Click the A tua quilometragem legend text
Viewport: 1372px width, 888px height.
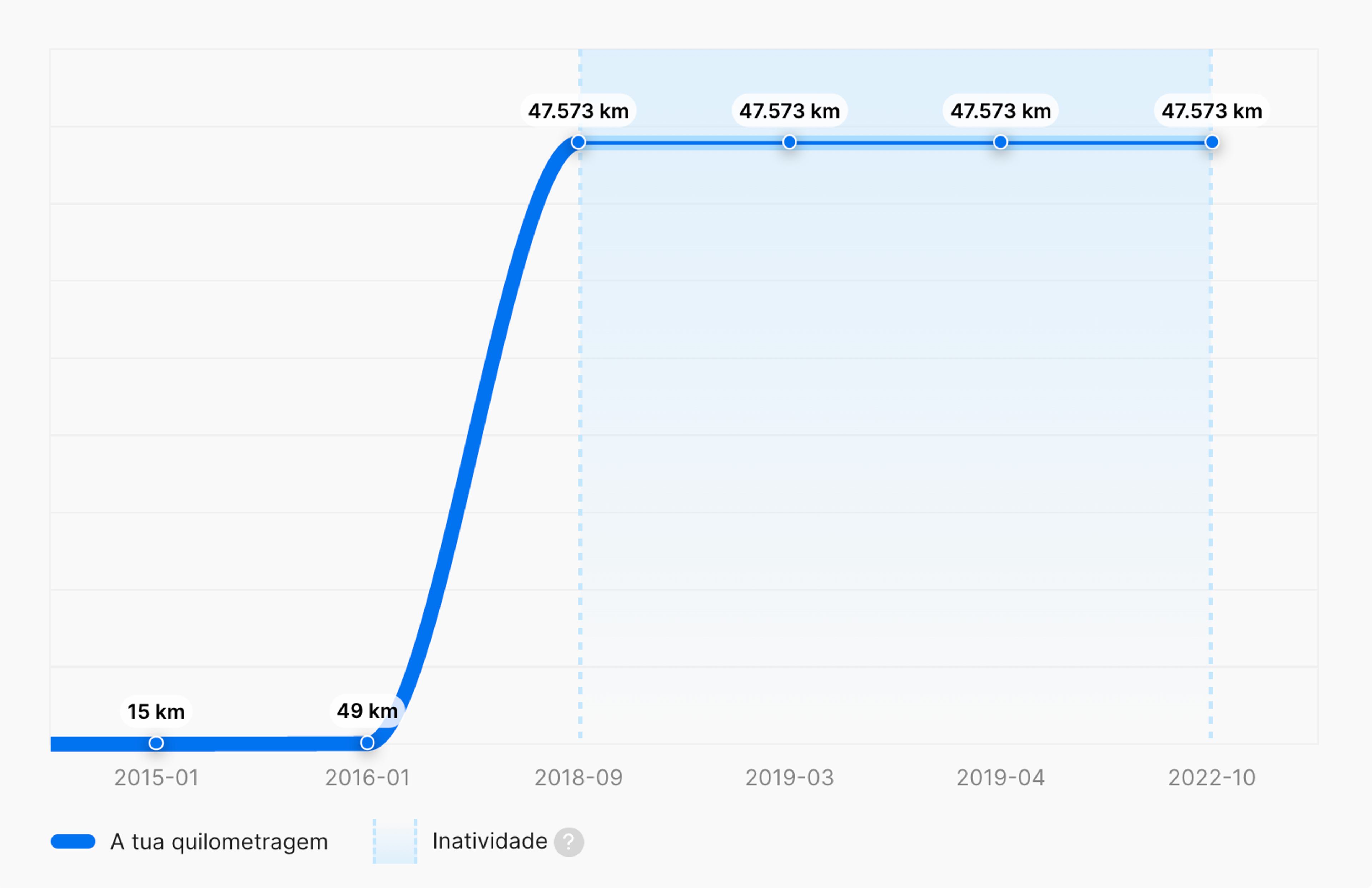coord(219,842)
